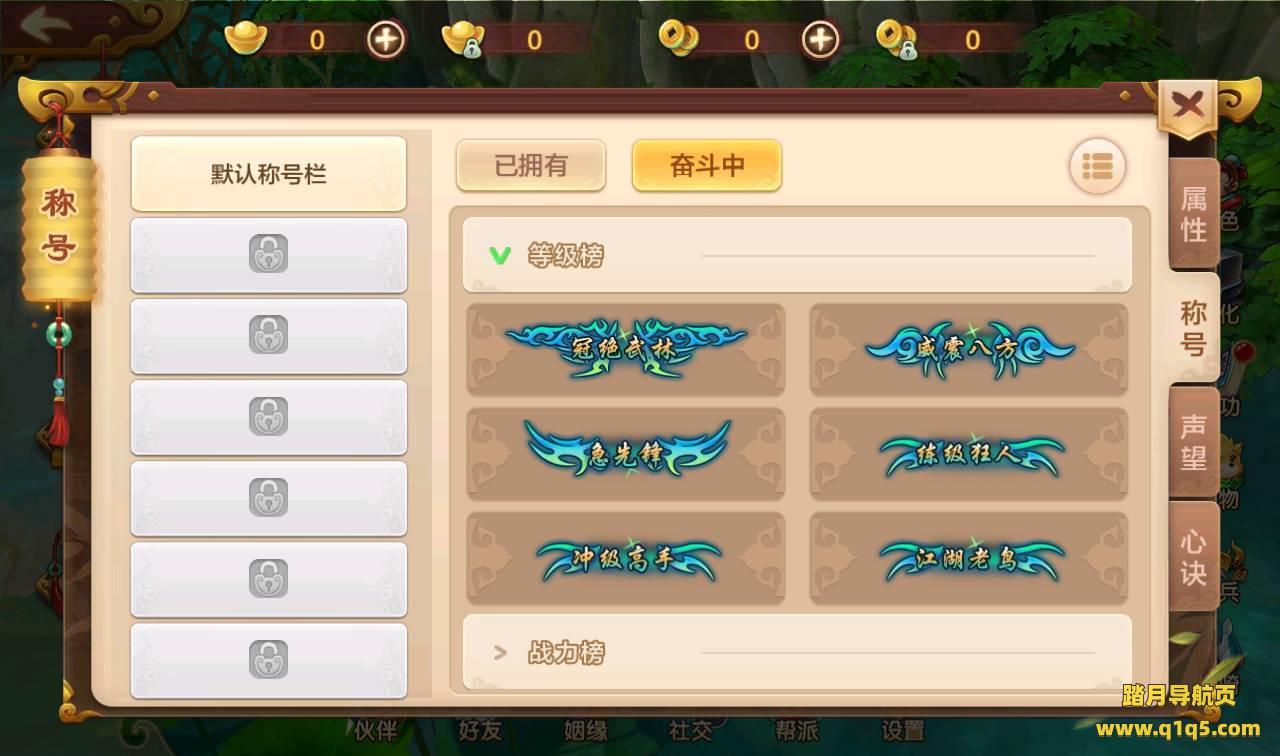Select the 默认称号栏 button

[x=269, y=174]
